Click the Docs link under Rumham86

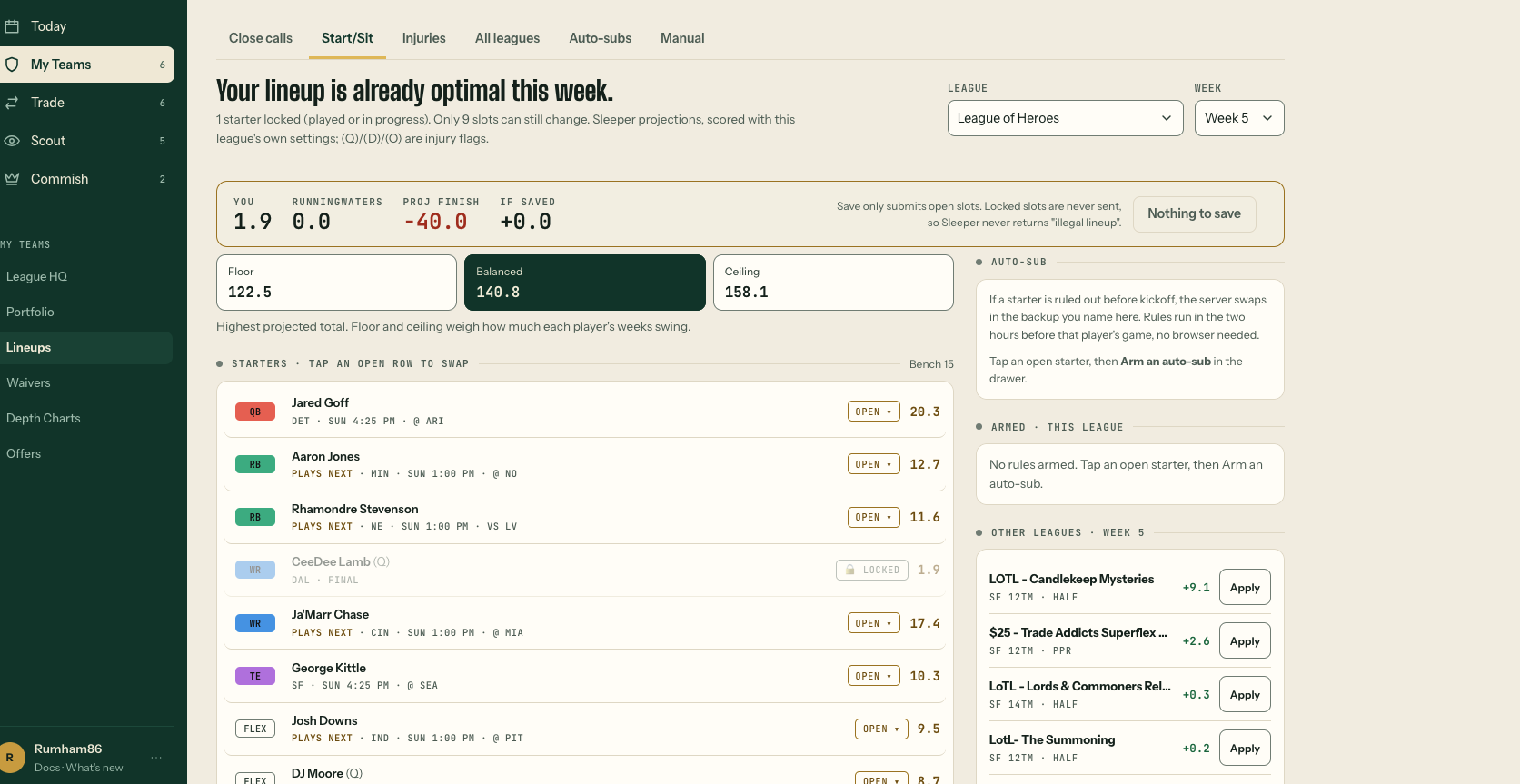[x=47, y=768]
